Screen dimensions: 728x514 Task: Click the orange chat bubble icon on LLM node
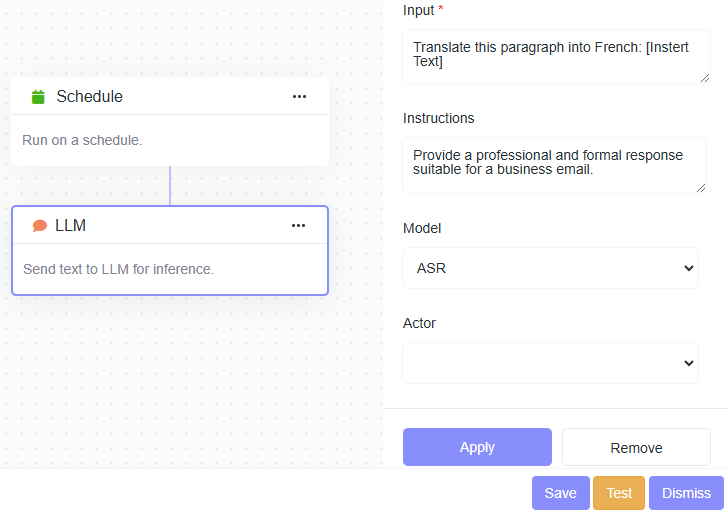tap(40, 226)
